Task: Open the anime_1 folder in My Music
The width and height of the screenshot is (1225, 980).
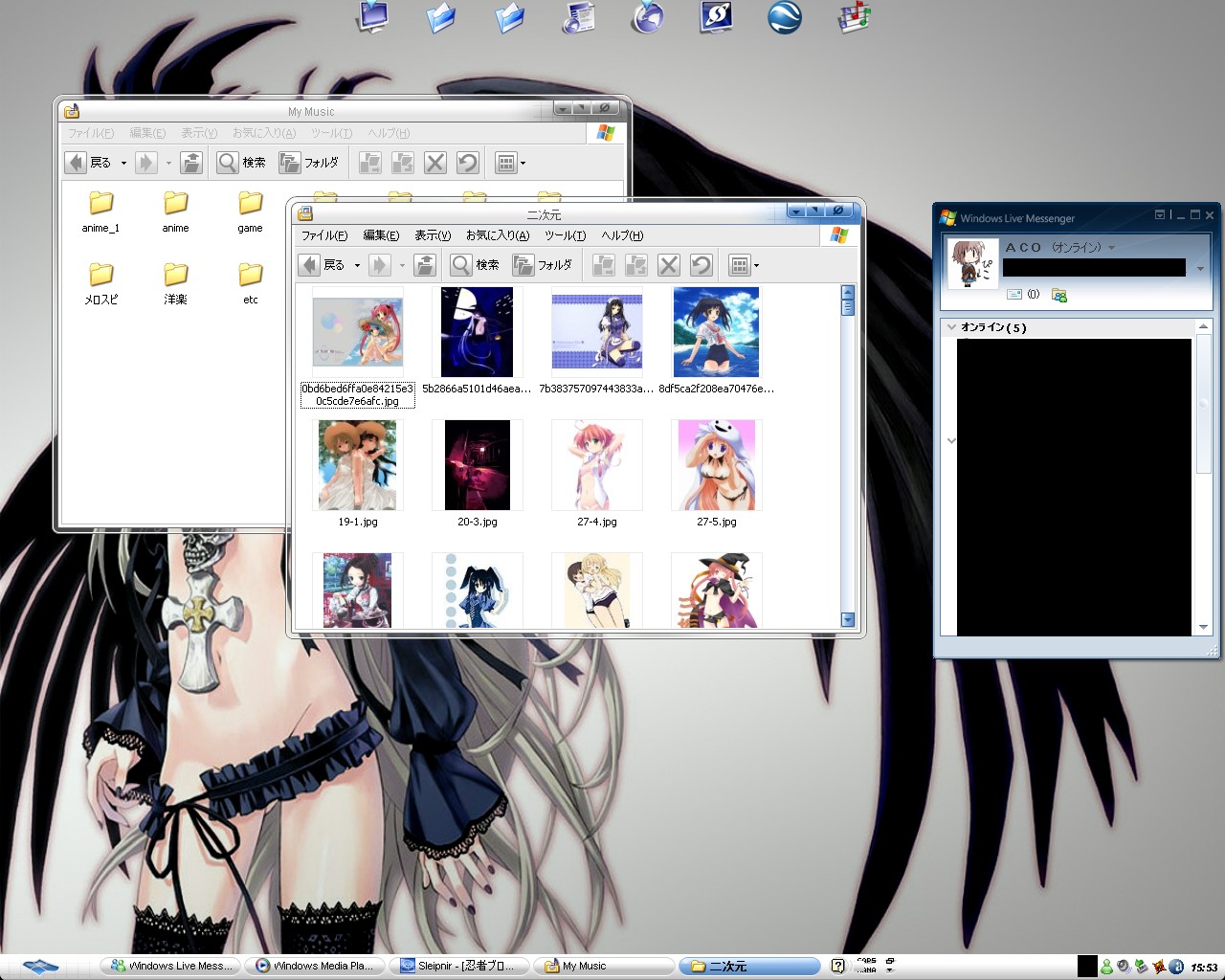Action: click(x=100, y=212)
